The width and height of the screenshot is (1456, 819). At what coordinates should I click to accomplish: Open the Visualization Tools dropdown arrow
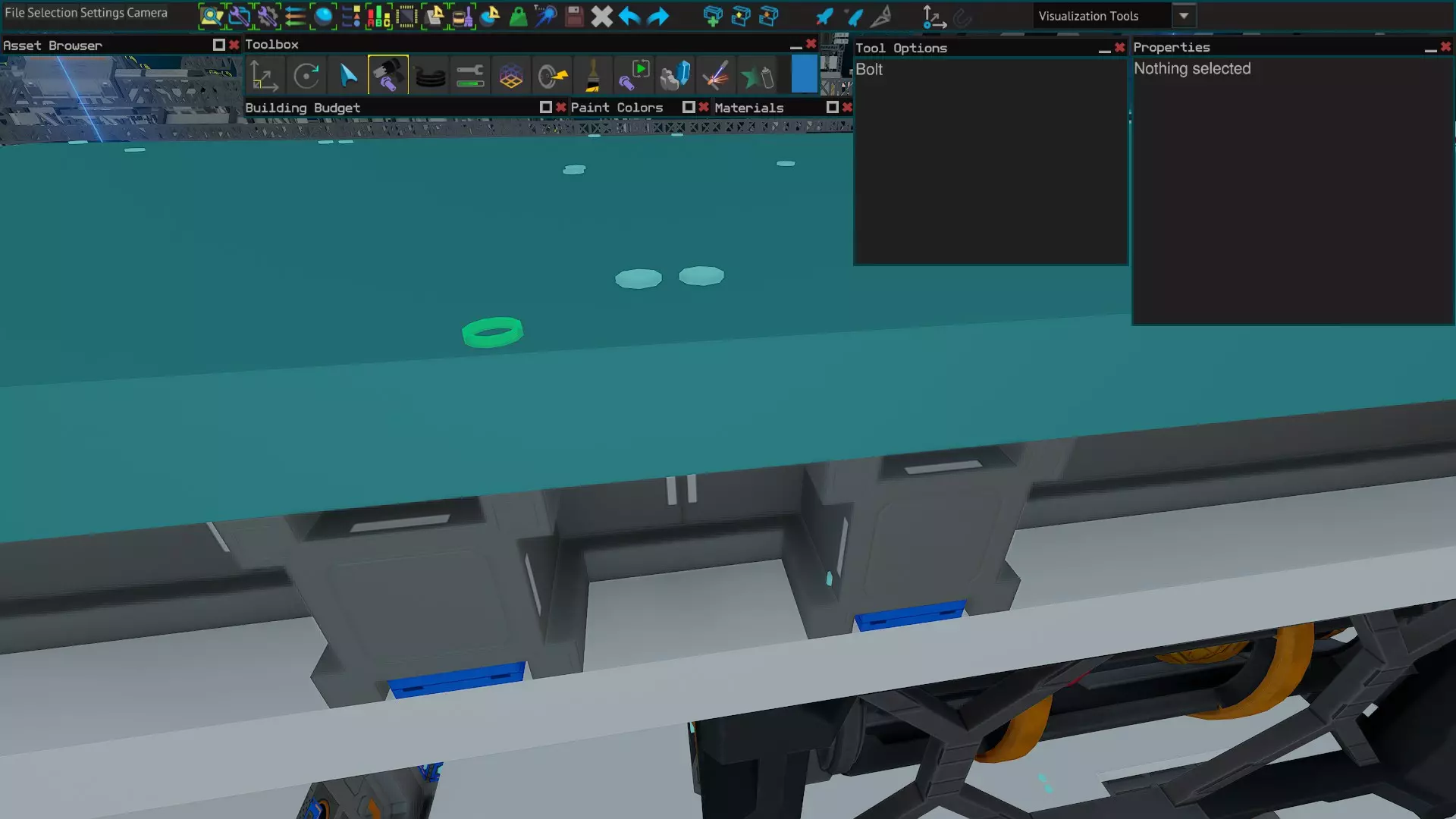tap(1183, 16)
